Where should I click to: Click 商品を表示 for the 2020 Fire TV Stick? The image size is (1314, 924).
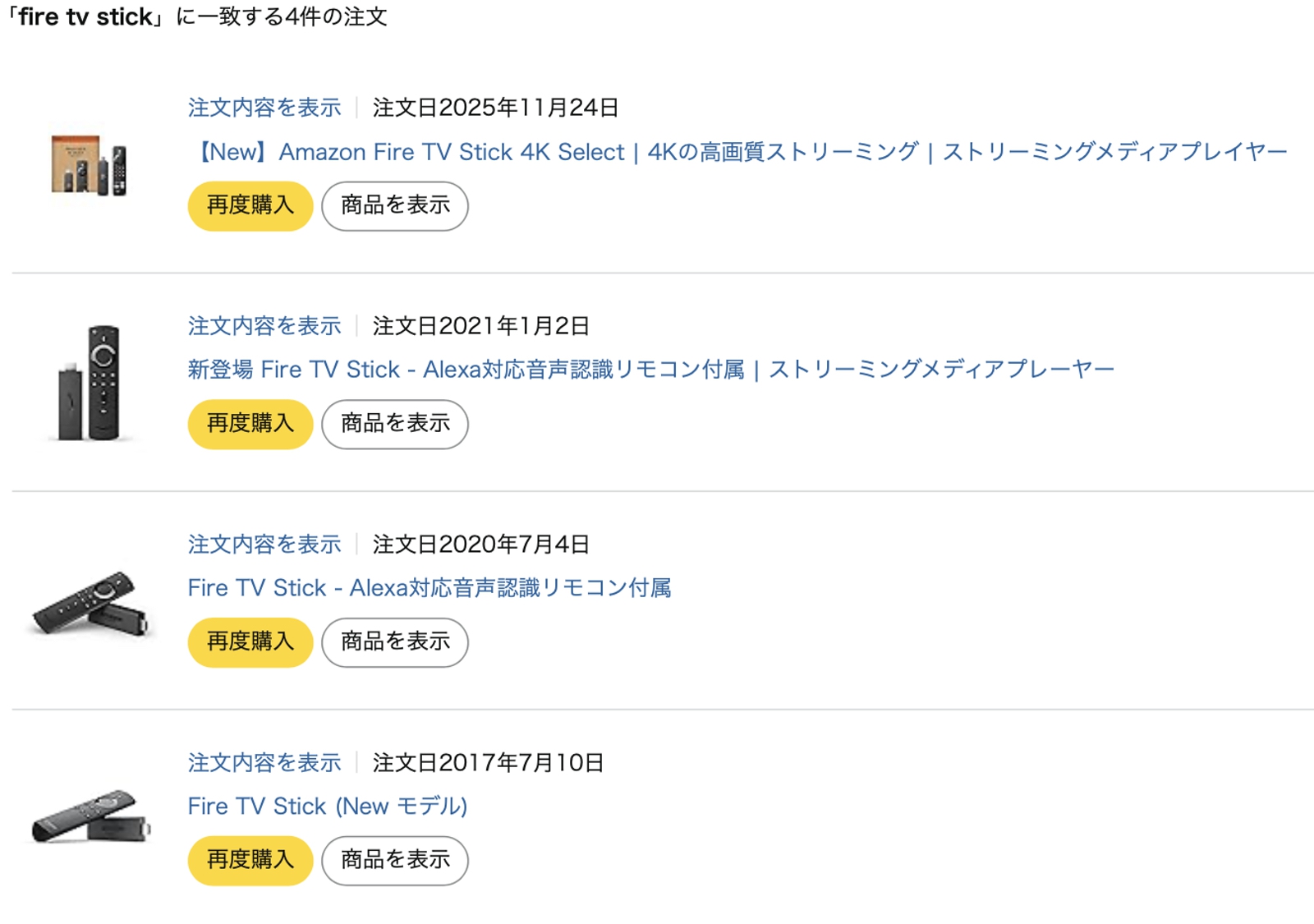click(395, 642)
